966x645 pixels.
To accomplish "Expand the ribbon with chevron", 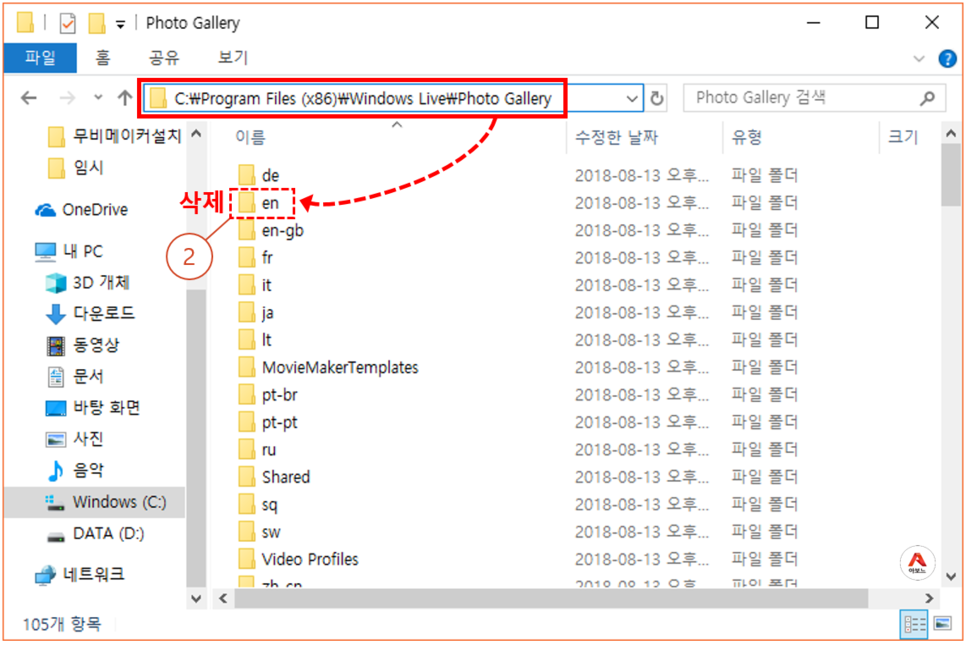I will (919, 59).
